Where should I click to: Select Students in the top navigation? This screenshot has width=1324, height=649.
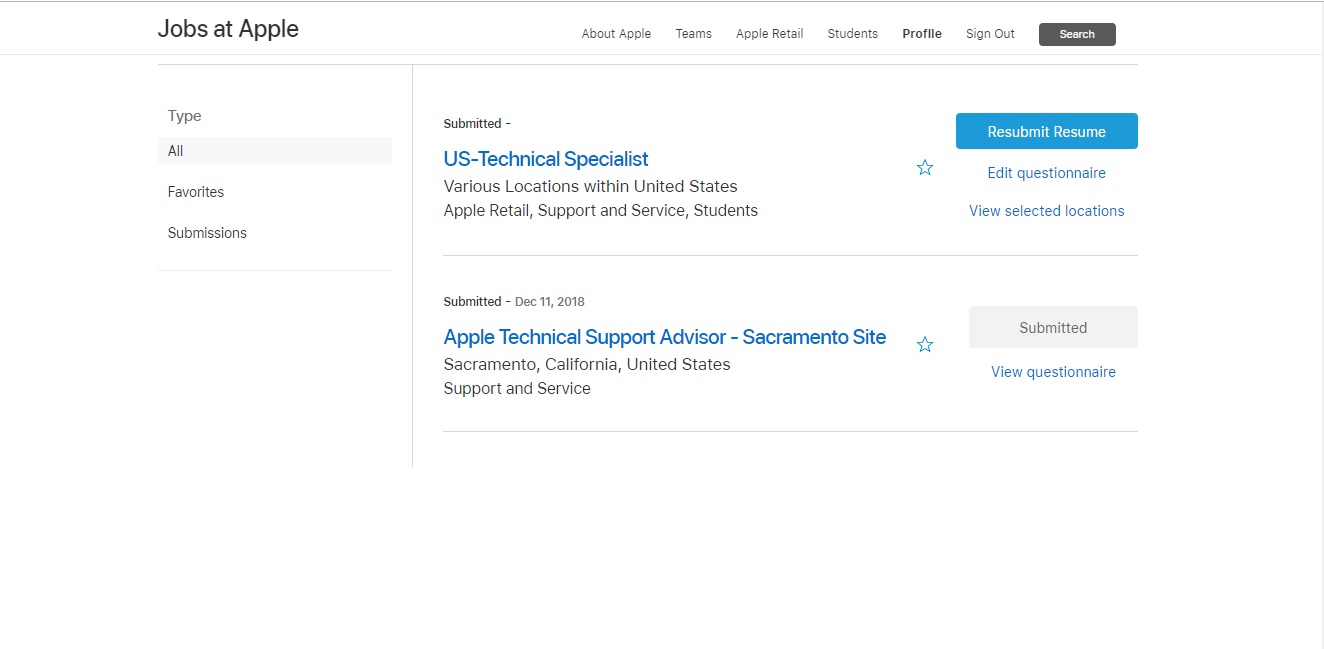pos(852,34)
